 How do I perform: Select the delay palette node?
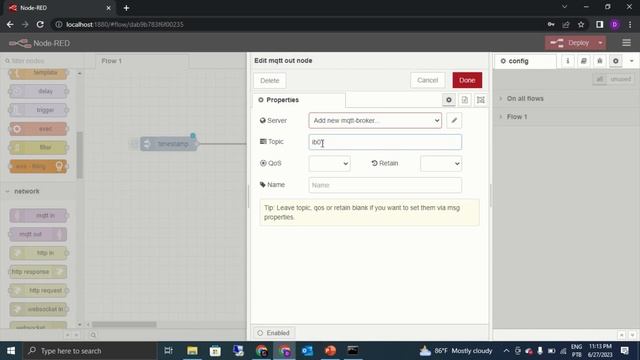coord(38,91)
